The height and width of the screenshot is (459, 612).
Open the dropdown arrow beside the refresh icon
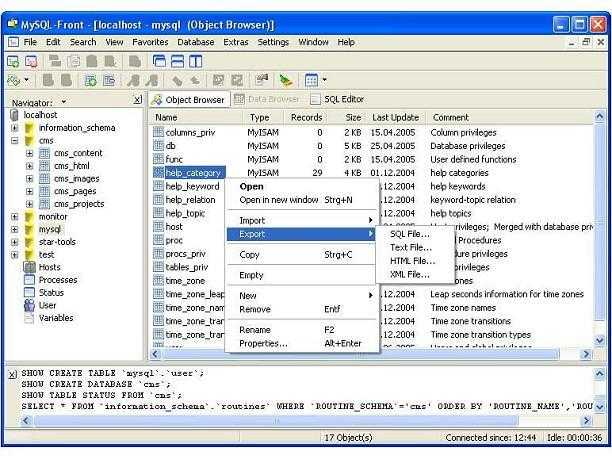click(27, 80)
